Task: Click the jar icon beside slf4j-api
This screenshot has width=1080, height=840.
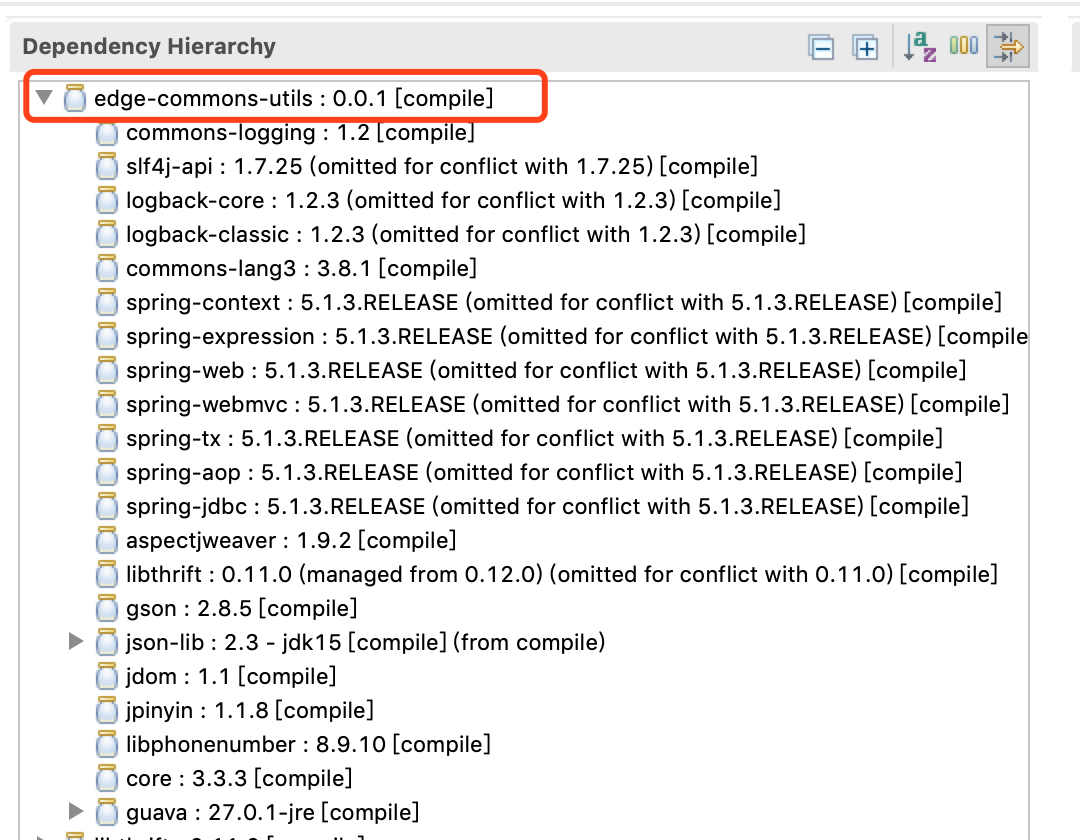Action: pos(107,166)
